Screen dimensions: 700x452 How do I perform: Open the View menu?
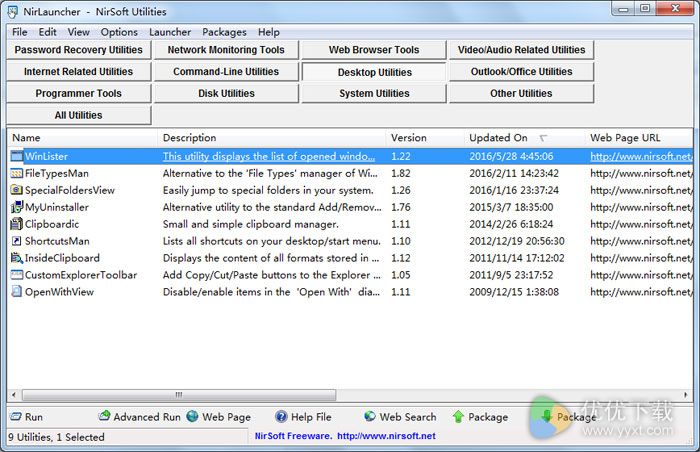coord(79,32)
